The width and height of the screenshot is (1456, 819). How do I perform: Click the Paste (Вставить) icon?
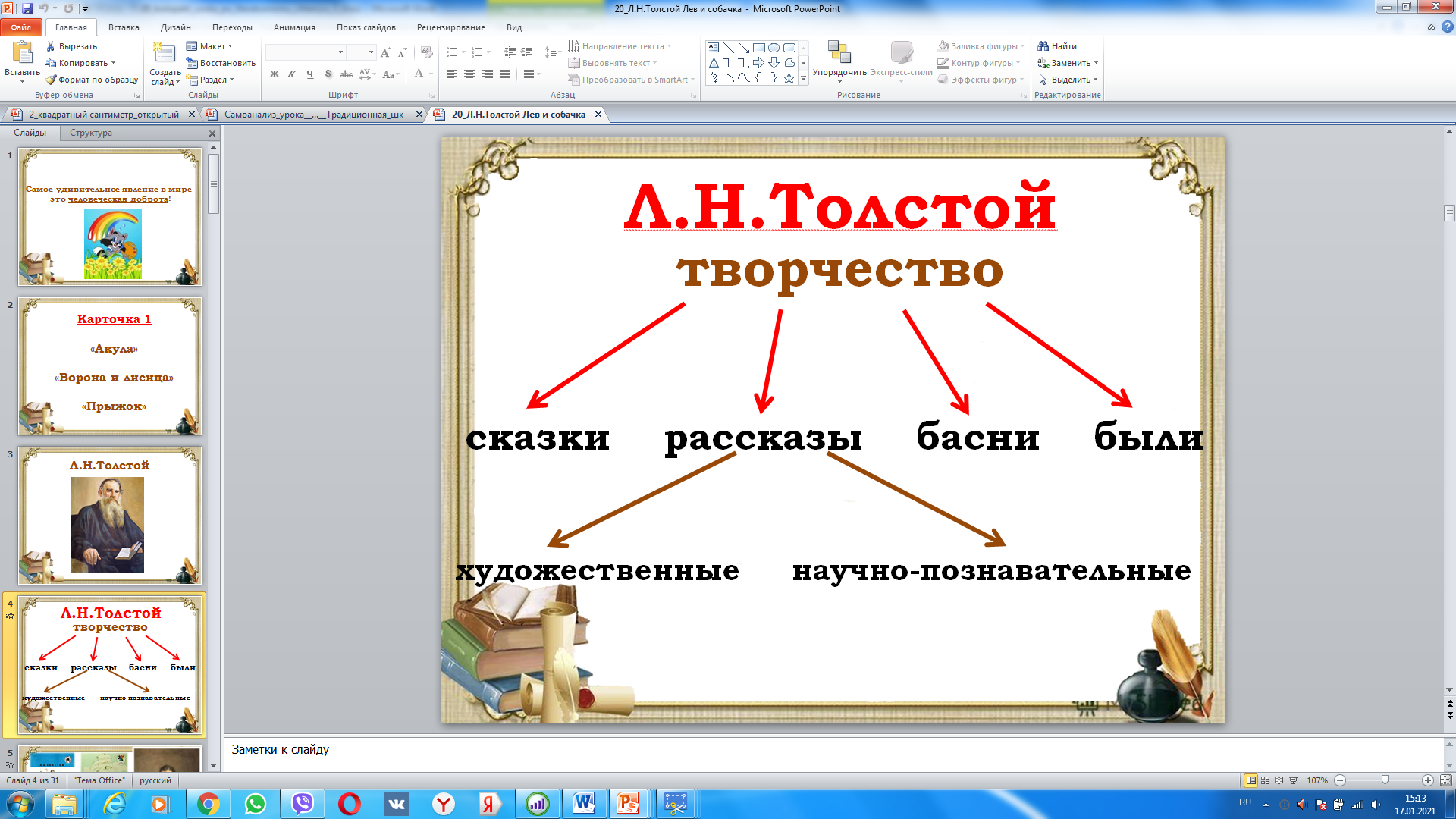[x=22, y=53]
